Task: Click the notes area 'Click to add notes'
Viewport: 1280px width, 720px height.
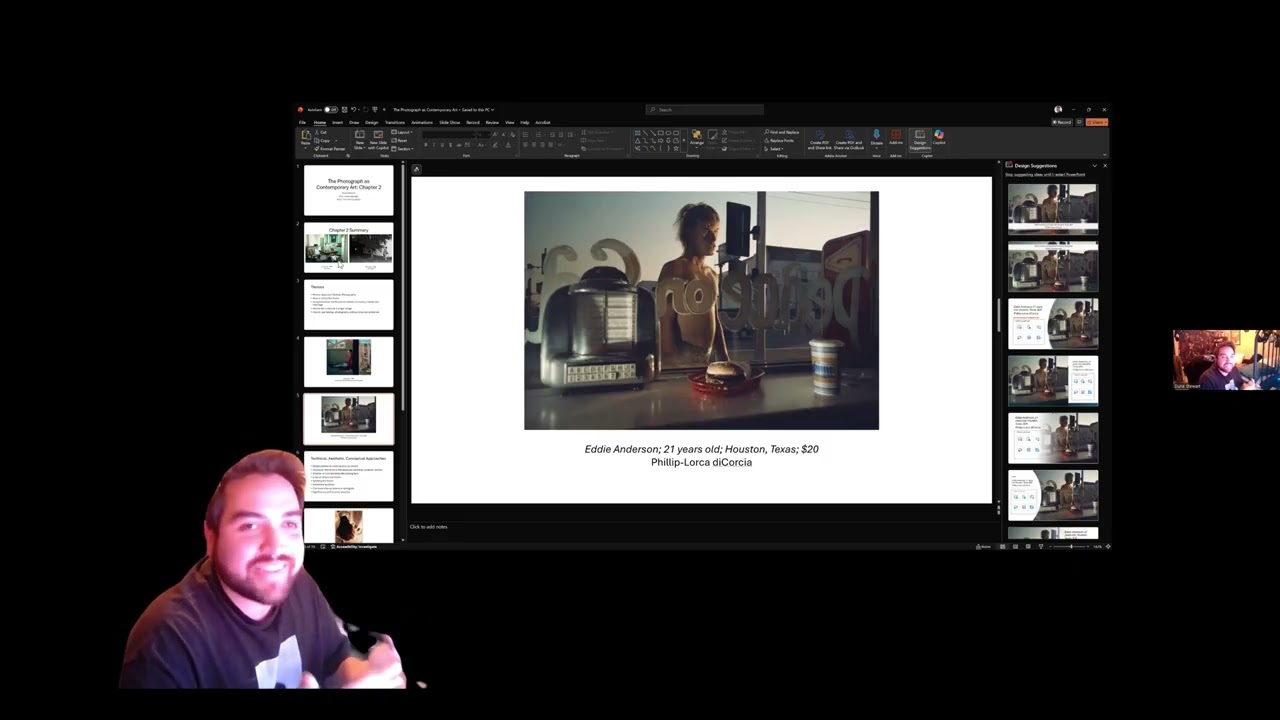Action: 429,527
